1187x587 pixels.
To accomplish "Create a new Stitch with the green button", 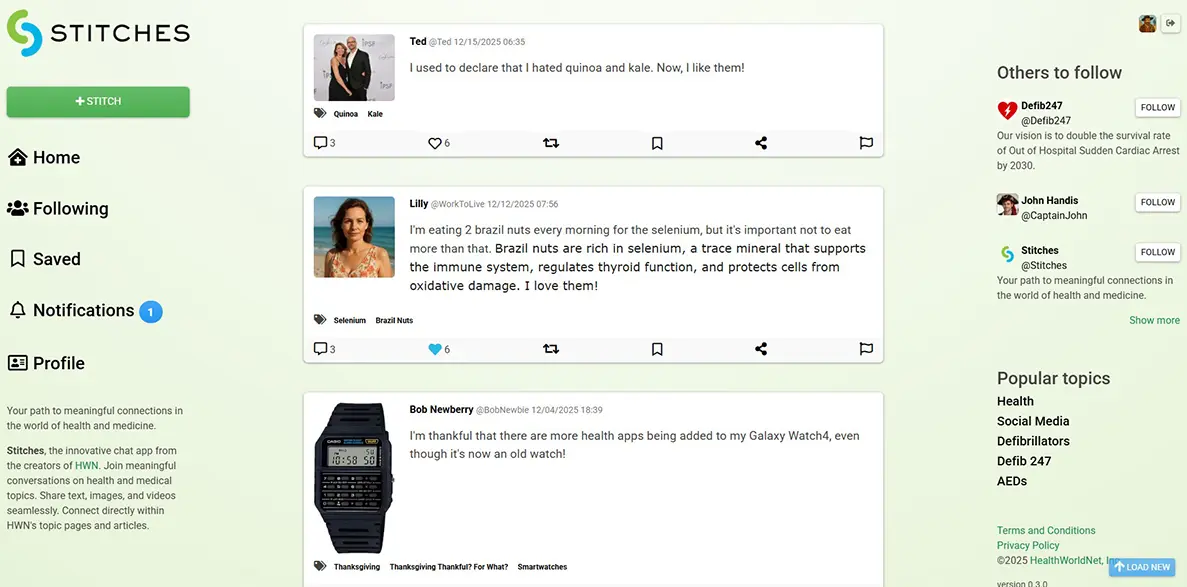I will (x=98, y=101).
